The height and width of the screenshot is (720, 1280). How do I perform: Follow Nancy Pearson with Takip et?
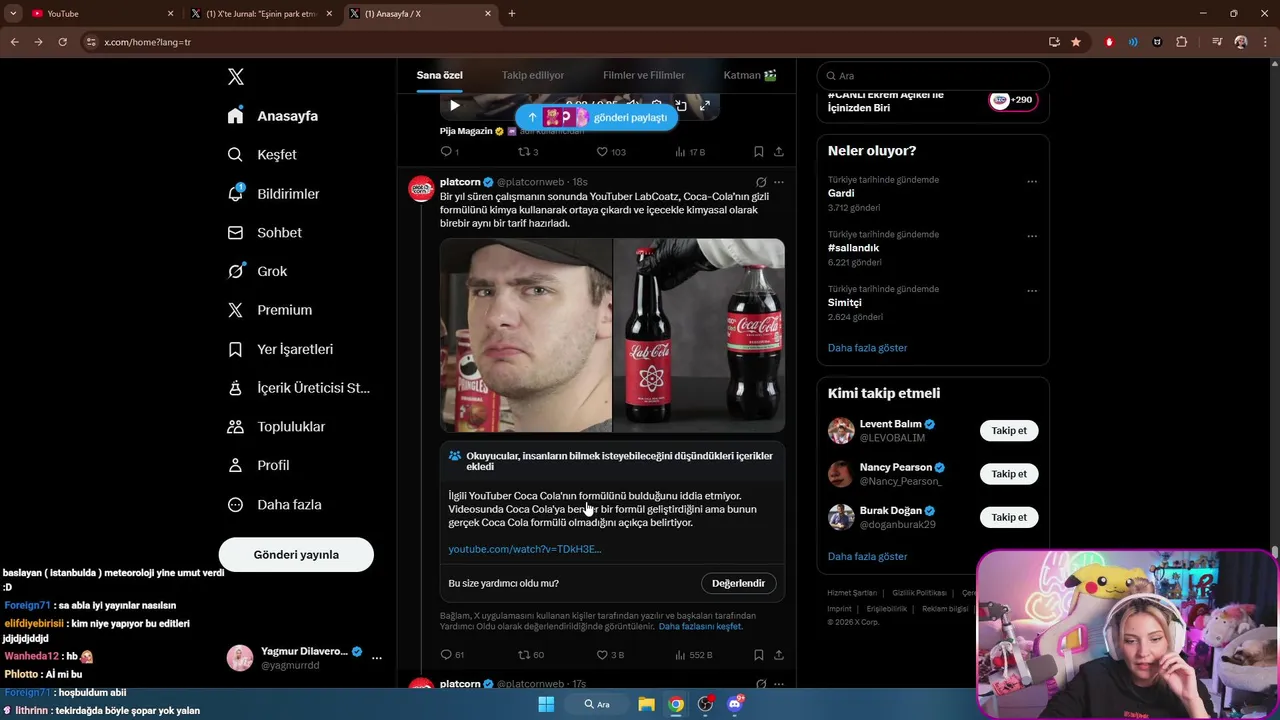click(1009, 474)
